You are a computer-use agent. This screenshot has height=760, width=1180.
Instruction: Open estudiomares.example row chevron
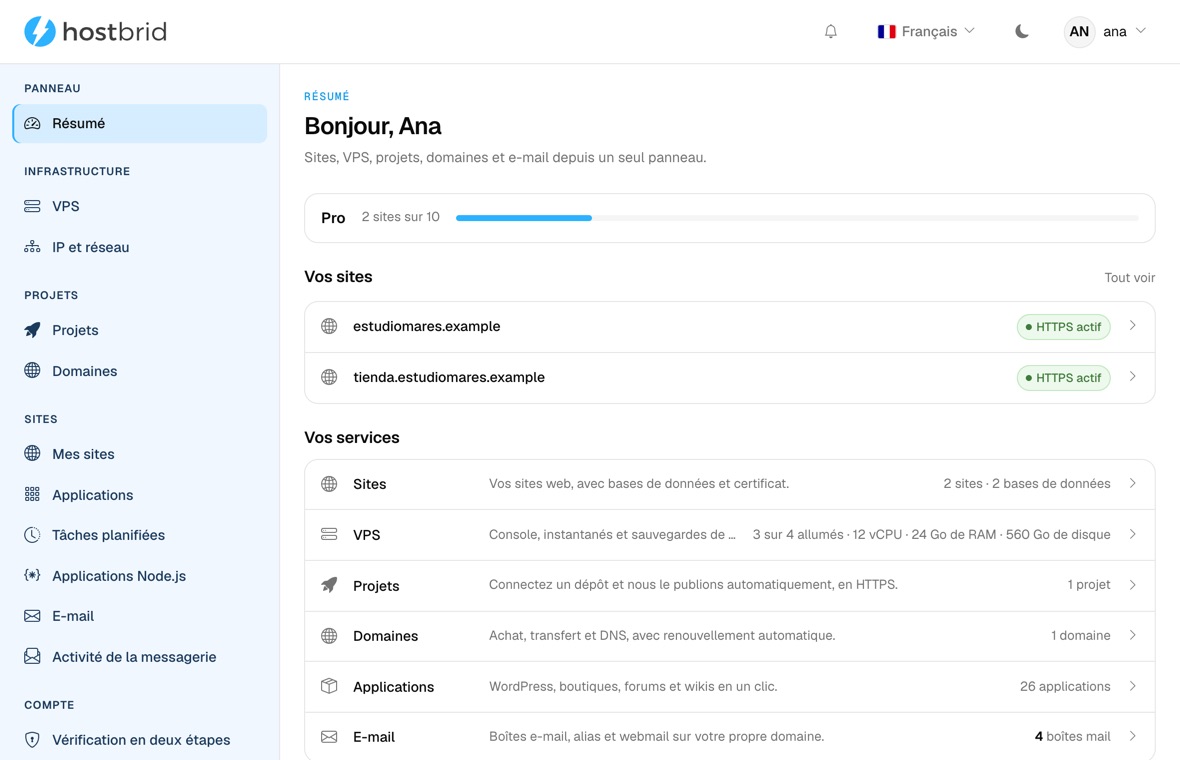click(x=1133, y=326)
